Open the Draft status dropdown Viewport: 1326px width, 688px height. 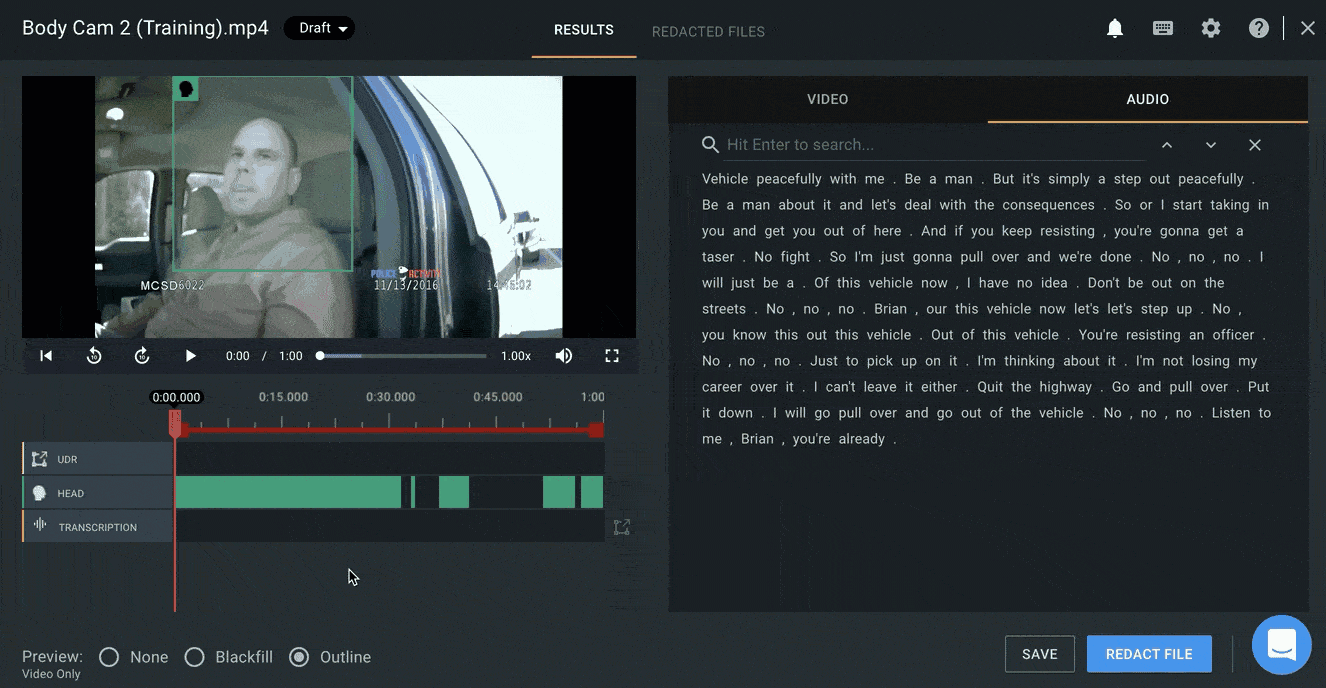(x=319, y=28)
